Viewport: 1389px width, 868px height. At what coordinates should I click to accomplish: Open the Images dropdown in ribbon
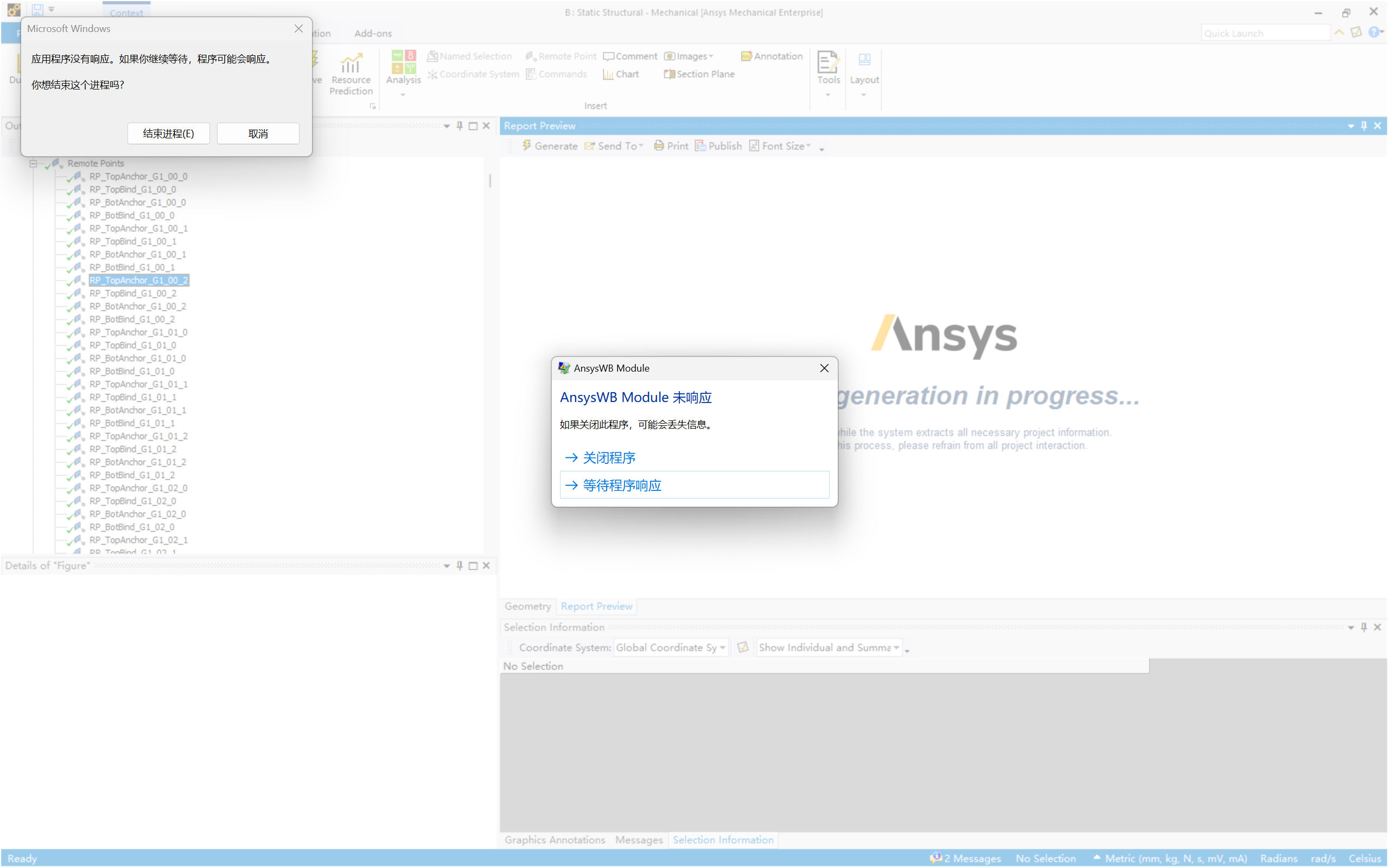(689, 56)
